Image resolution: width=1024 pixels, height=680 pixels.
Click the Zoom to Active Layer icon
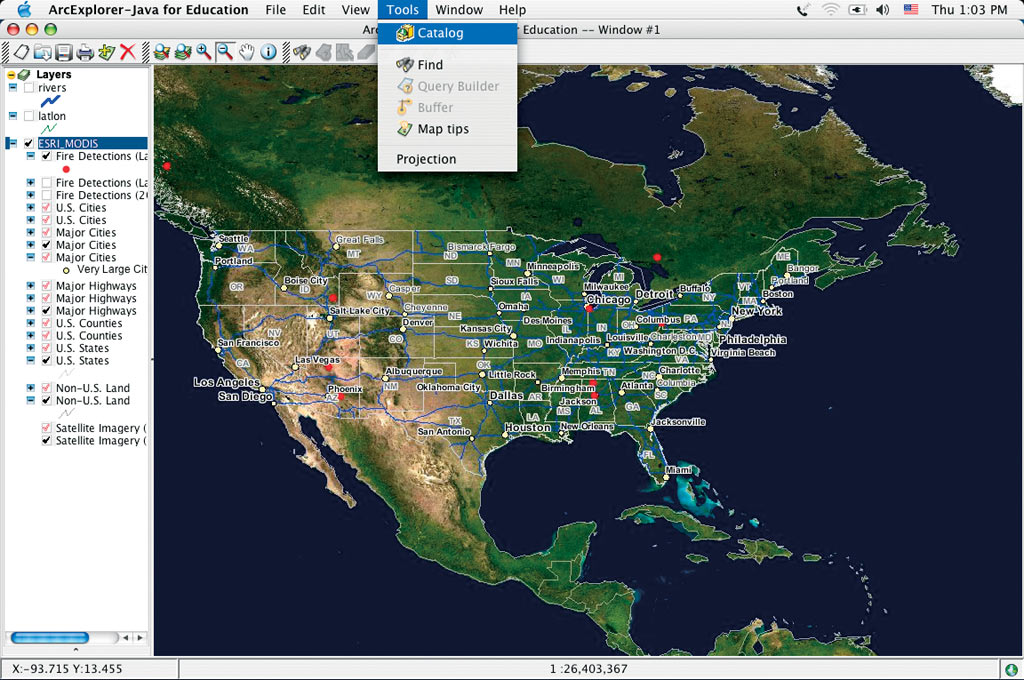point(184,52)
